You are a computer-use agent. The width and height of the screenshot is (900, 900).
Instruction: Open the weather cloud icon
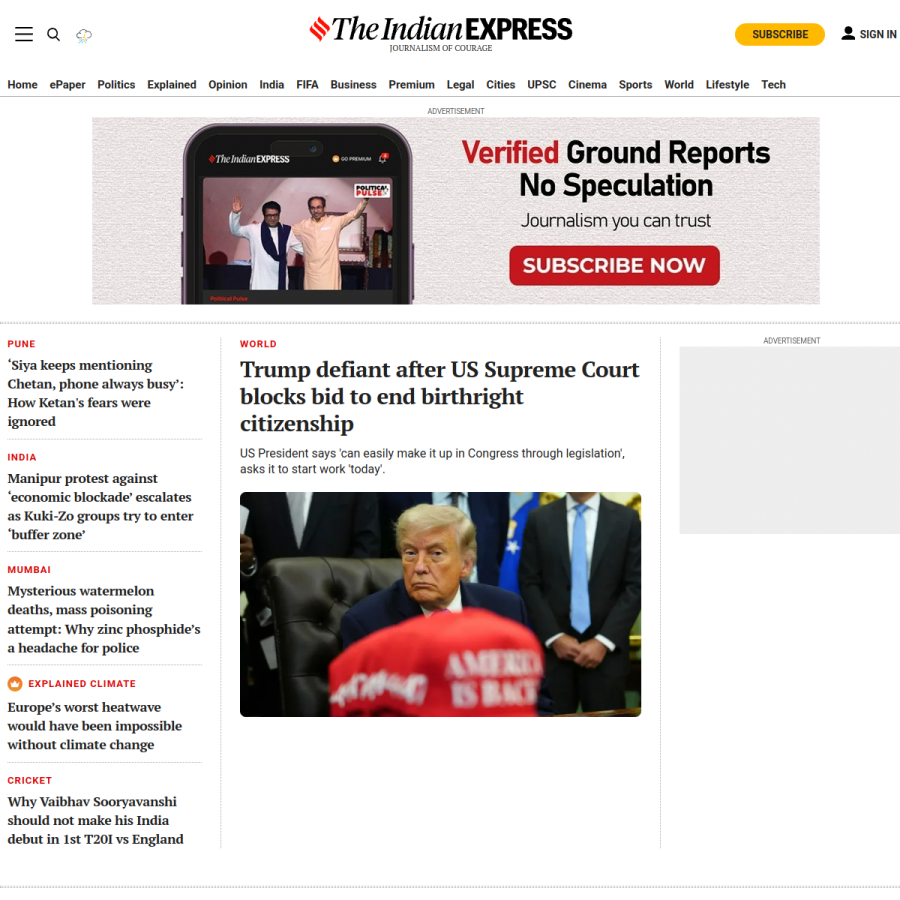coord(84,36)
